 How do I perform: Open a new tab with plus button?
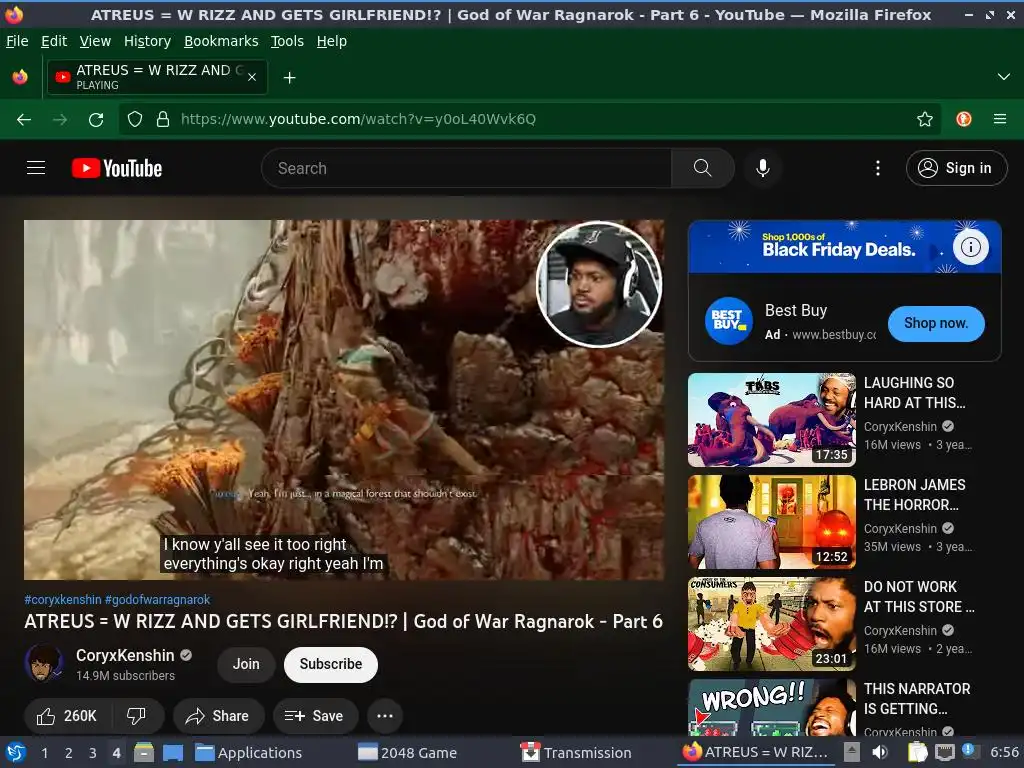tap(289, 78)
